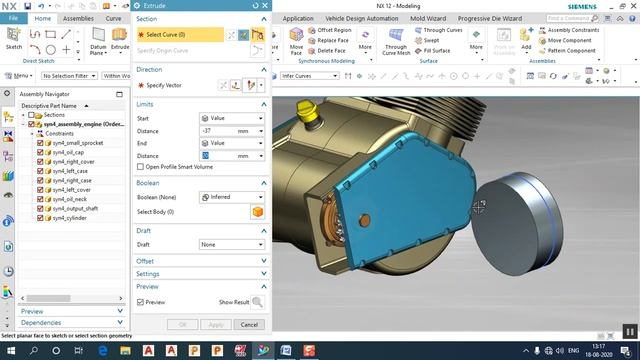This screenshot has height=360, width=640.
Task: Select the Move Face tool
Action: [x=296, y=41]
